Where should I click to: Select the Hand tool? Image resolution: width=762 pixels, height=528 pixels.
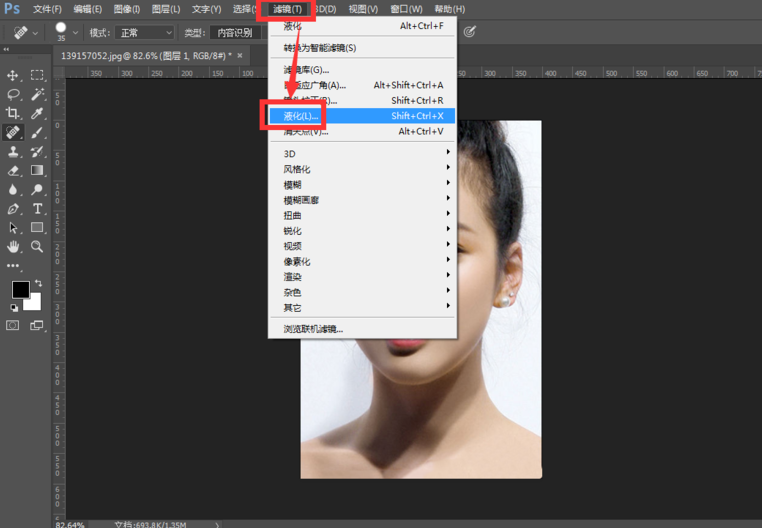pyautogui.click(x=13, y=246)
